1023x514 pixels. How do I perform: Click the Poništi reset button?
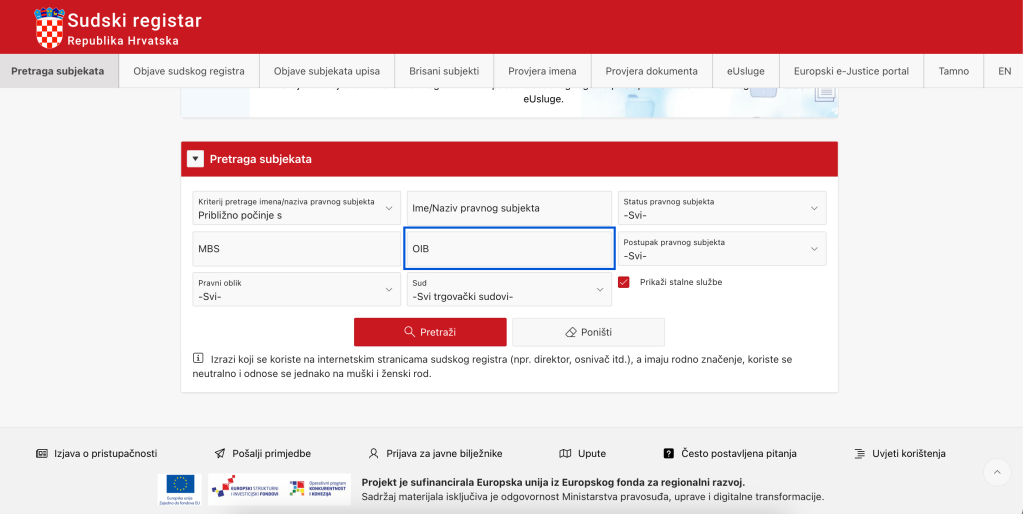588,332
